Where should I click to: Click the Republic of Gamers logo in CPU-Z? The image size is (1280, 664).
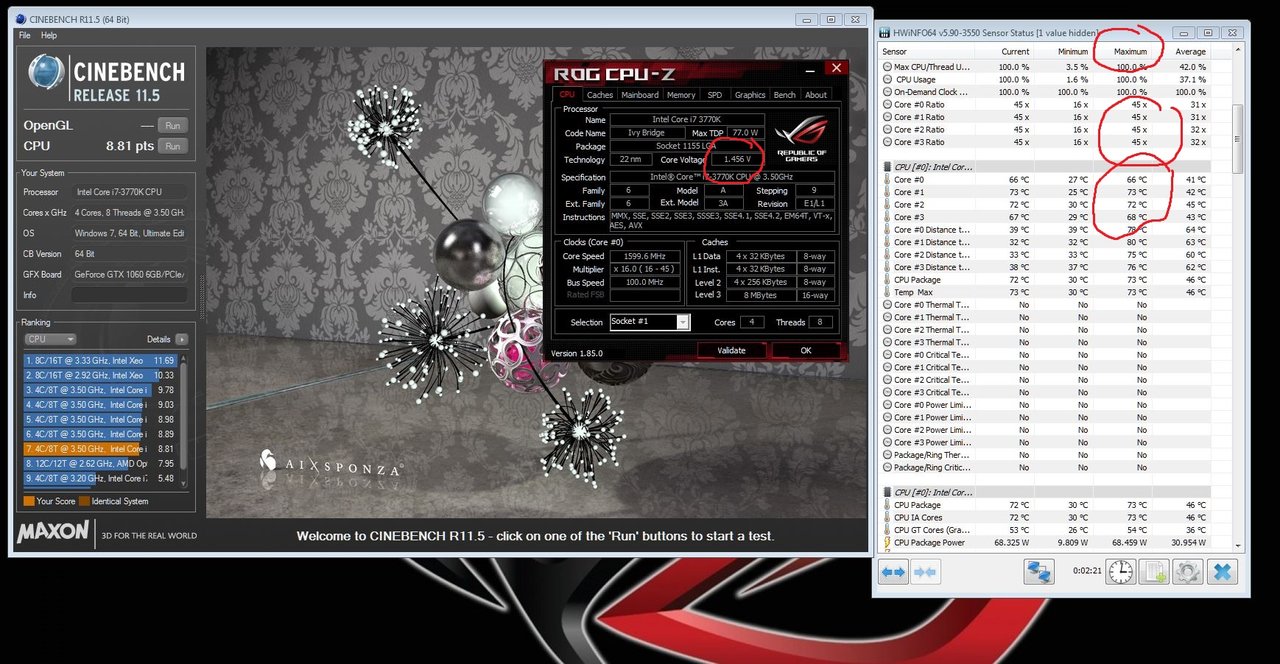coord(801,140)
